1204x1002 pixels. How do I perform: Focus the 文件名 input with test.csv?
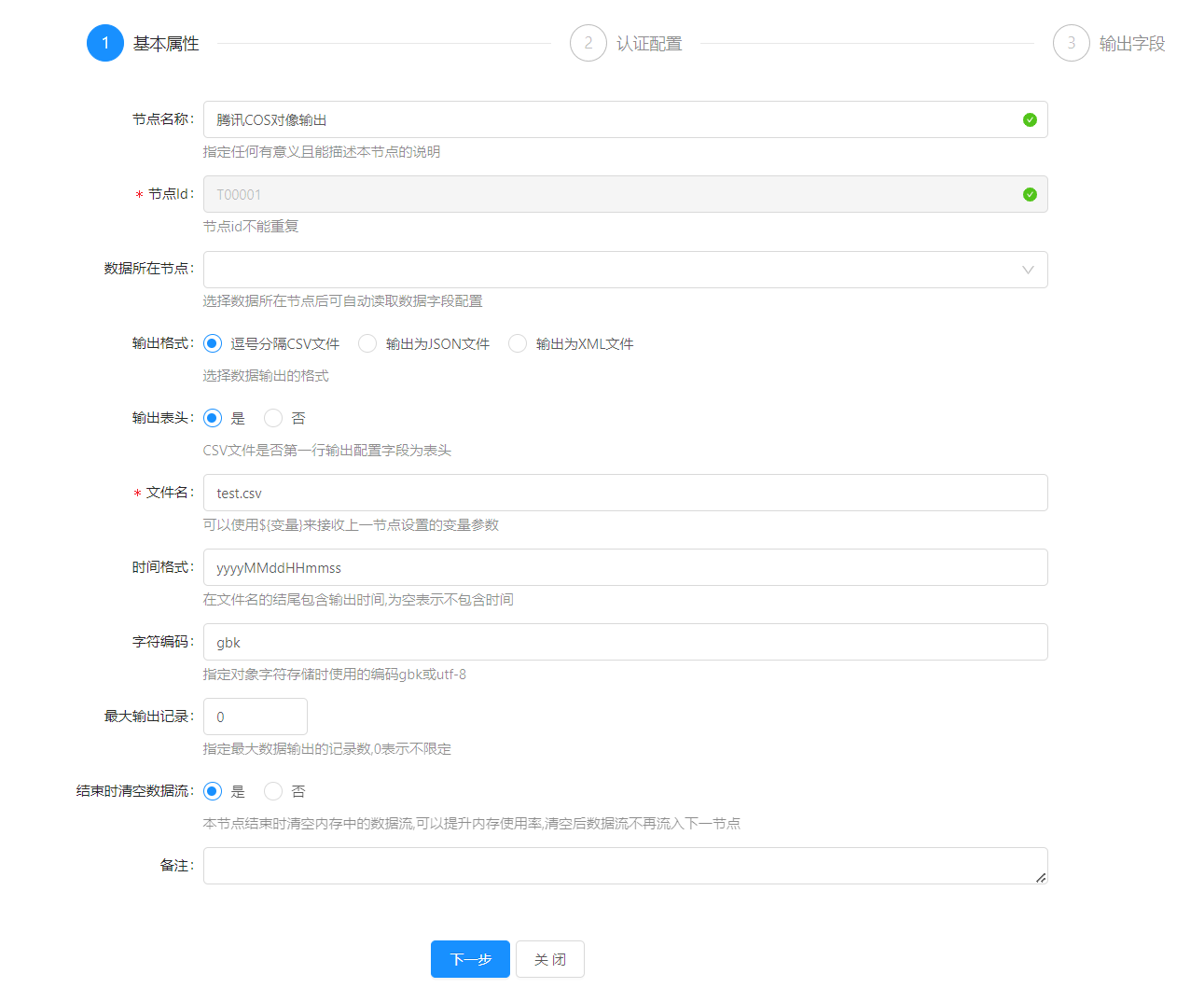pos(625,493)
